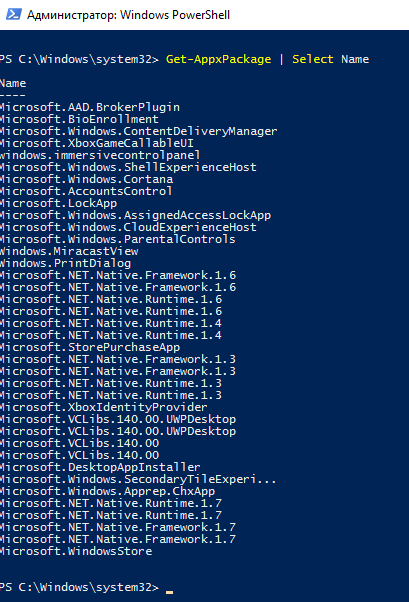Screen dimensions: 409x602
Task: Click the Microsoft.Windows.Cortana entry
Action: click(86, 179)
